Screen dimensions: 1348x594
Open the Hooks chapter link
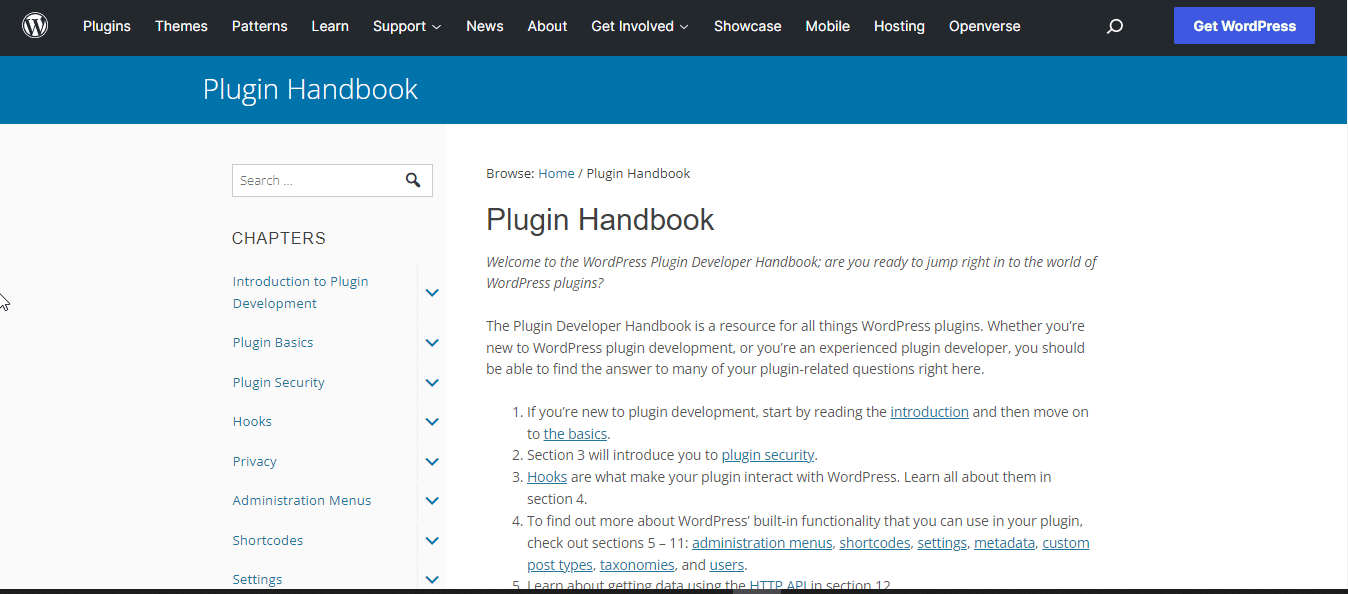252,421
